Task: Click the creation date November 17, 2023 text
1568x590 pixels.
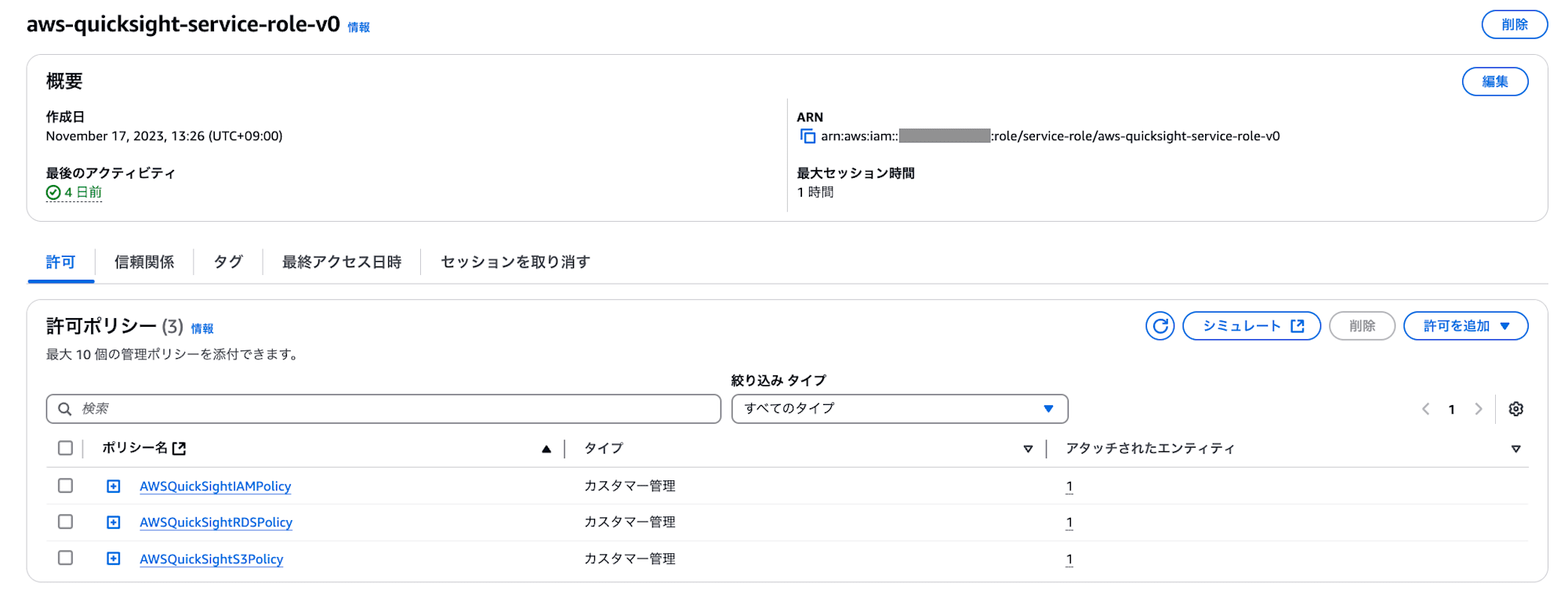Action: pos(165,136)
